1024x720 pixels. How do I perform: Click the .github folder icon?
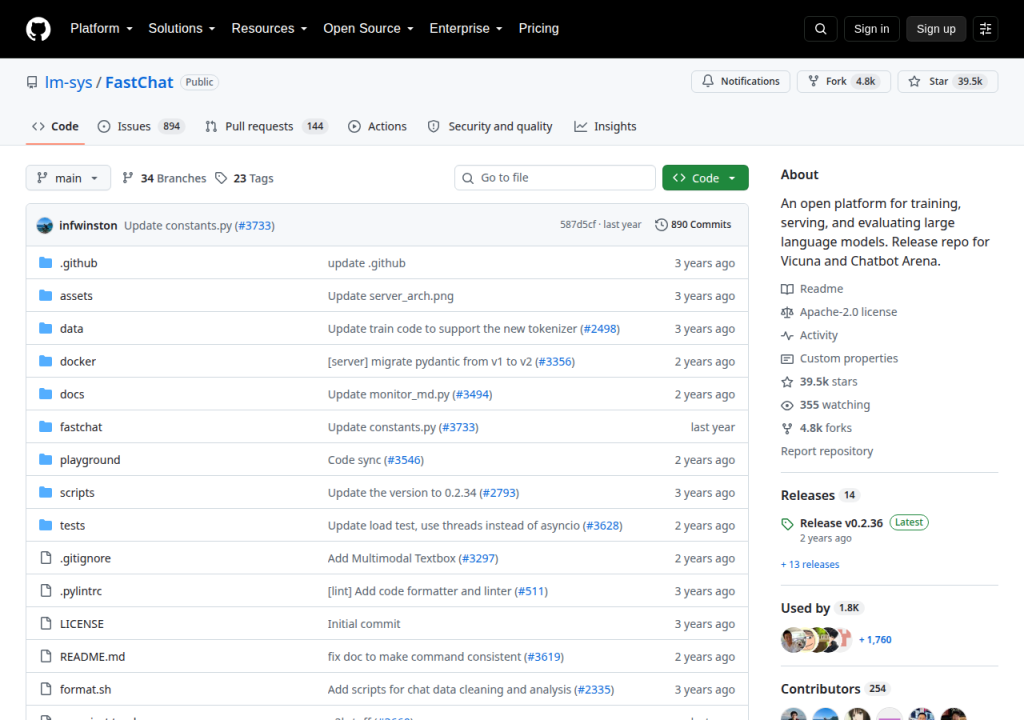(45, 263)
